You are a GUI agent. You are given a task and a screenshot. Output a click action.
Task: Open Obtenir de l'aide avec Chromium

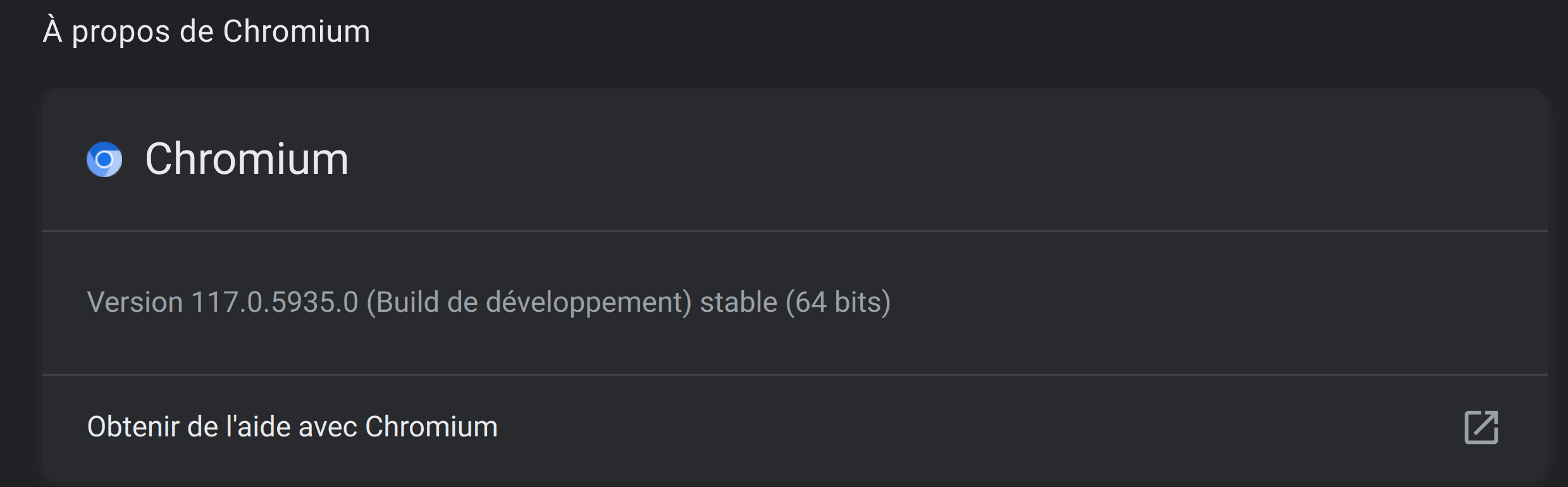point(794,428)
